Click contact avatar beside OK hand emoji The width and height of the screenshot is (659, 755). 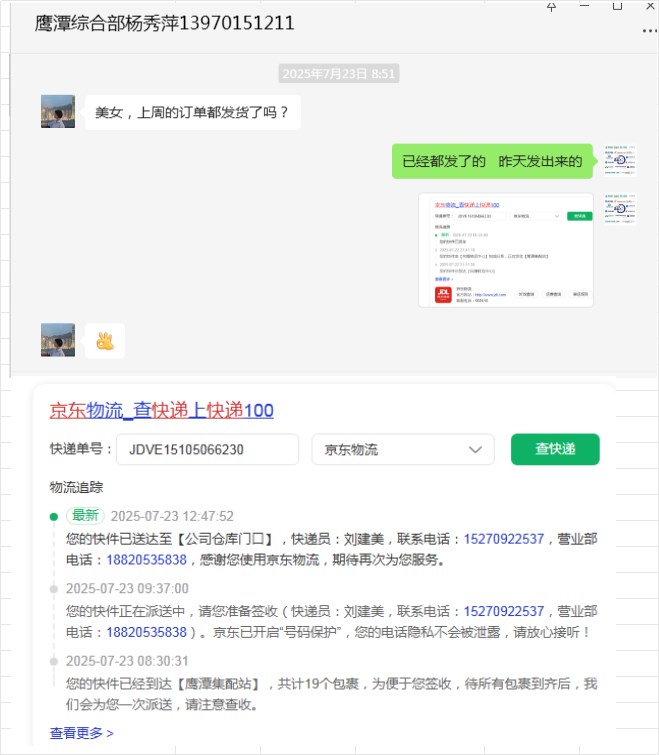pyautogui.click(x=58, y=340)
